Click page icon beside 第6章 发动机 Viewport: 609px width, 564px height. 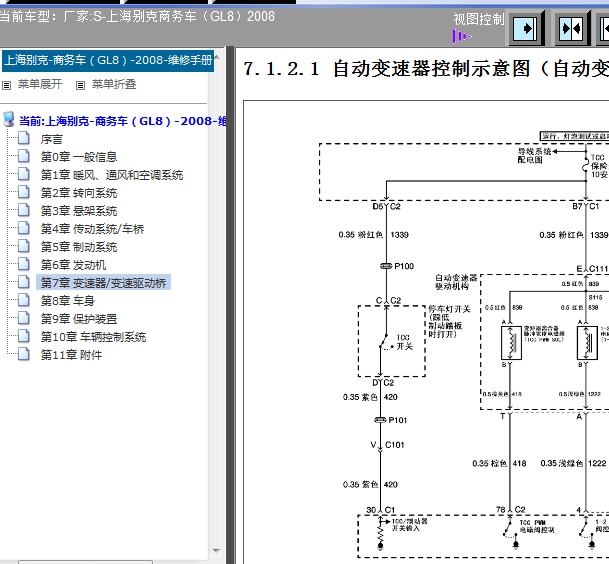tap(24, 264)
